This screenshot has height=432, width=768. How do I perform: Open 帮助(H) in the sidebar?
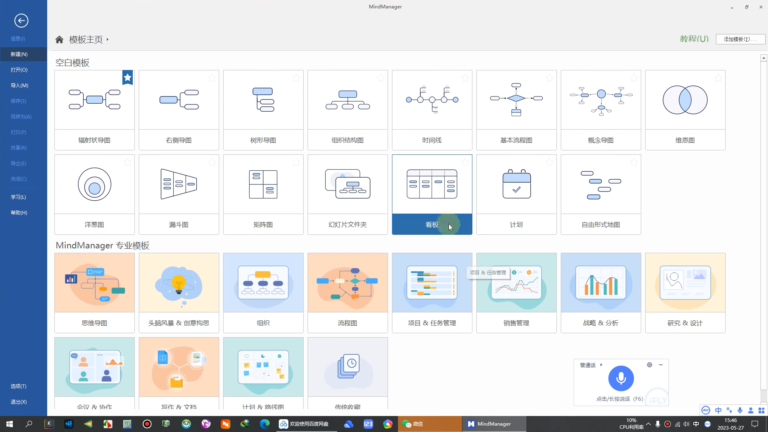point(19,213)
